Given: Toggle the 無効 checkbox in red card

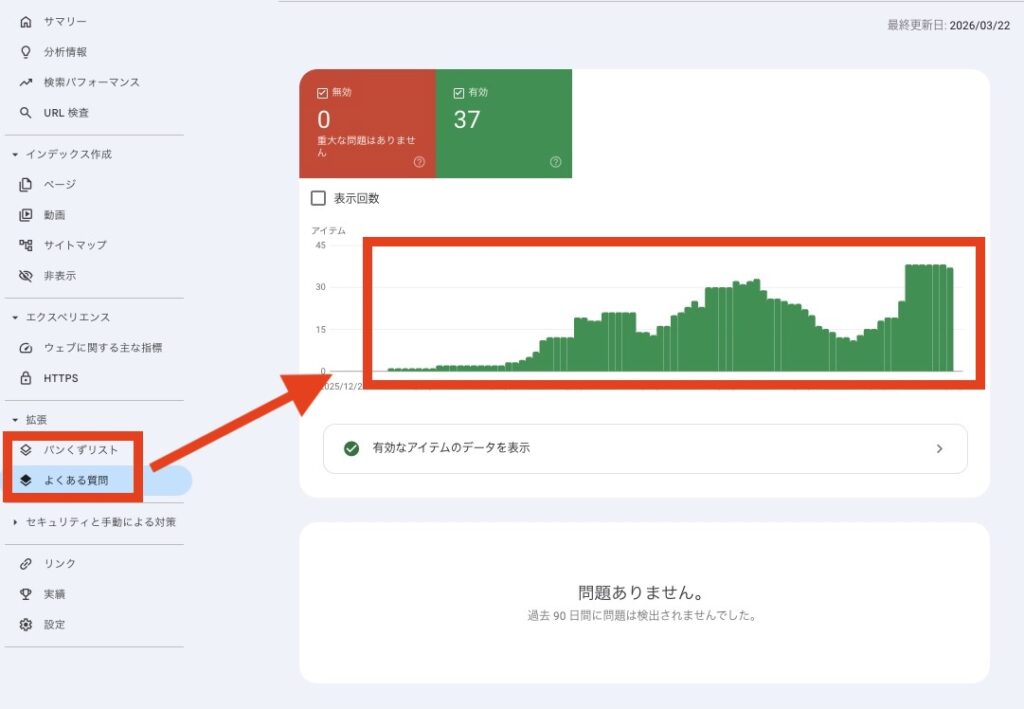Looking at the screenshot, I should [322, 93].
